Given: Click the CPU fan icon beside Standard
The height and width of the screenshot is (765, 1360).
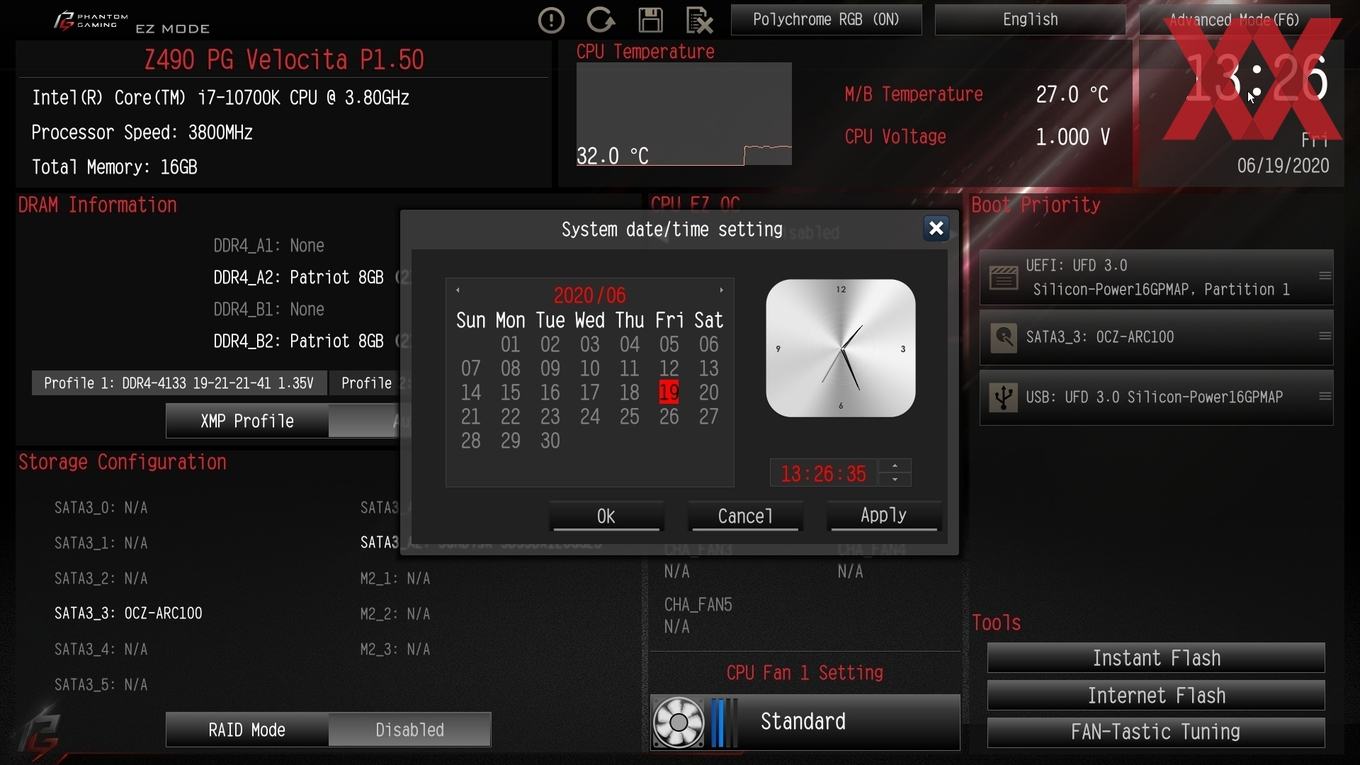Looking at the screenshot, I should click(678, 722).
